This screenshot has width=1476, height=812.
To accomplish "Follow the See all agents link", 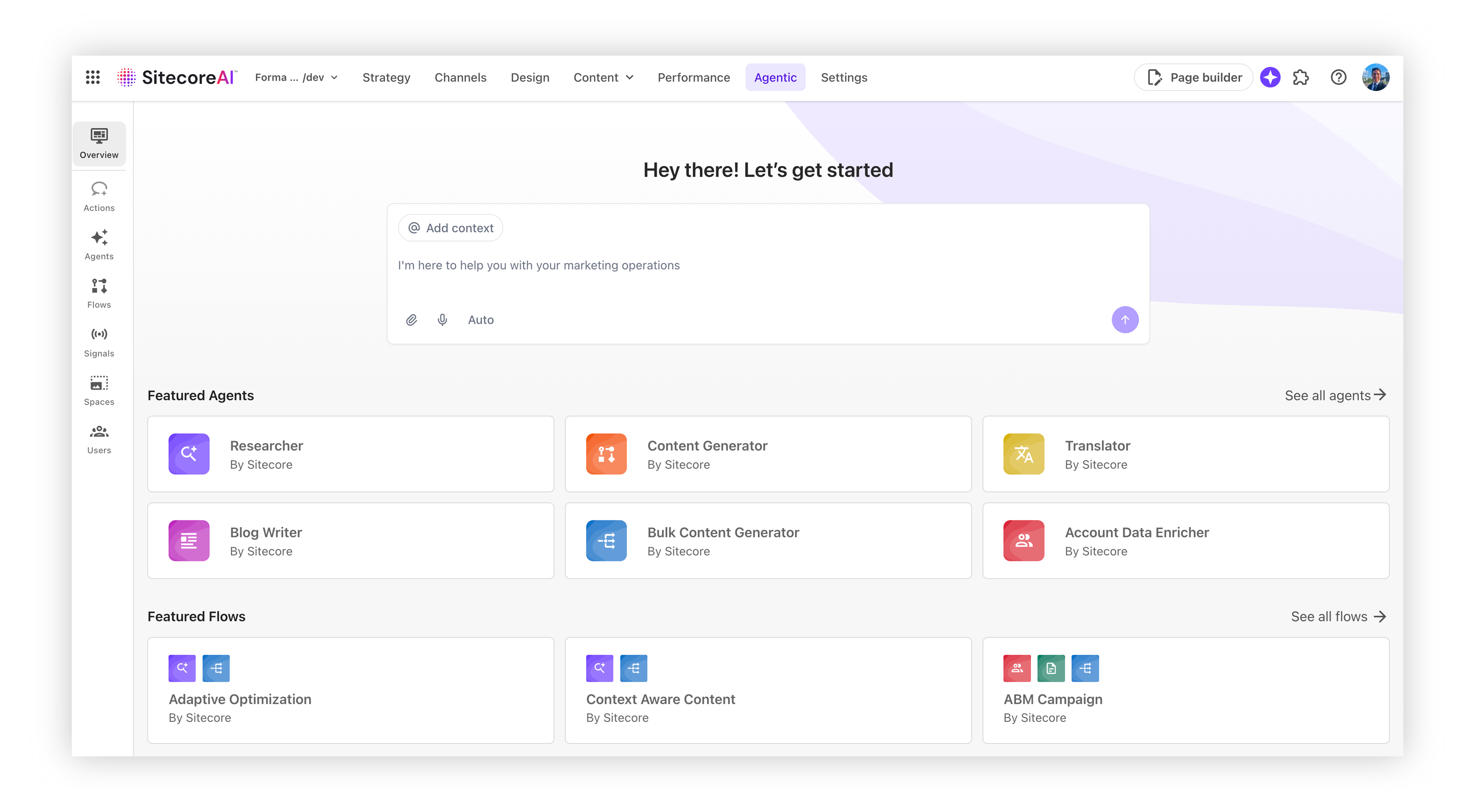I will (1335, 395).
